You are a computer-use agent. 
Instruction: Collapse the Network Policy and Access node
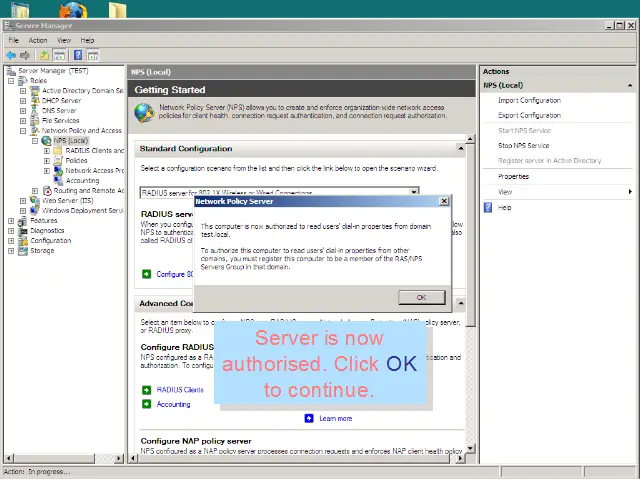coord(23,131)
